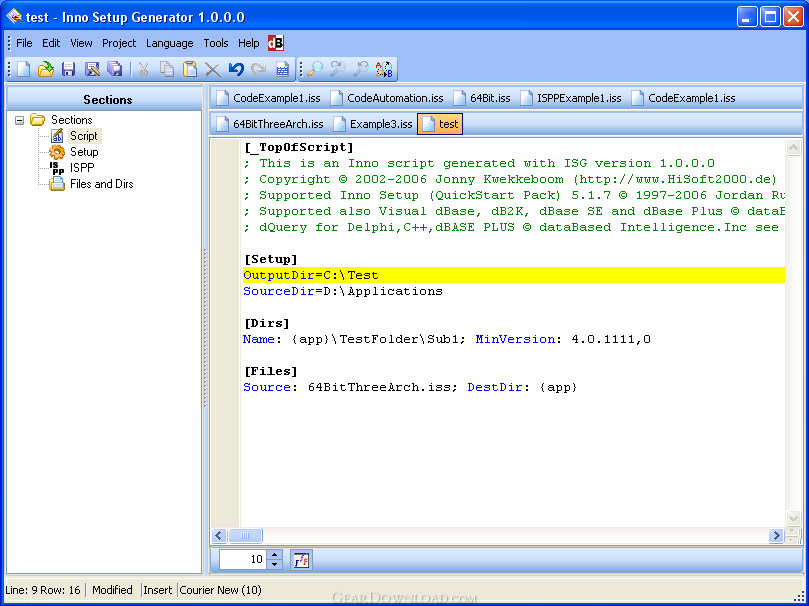This screenshot has height=606, width=809.
Task: Click the SourceDir=D:\Applications line
Action: [343, 291]
